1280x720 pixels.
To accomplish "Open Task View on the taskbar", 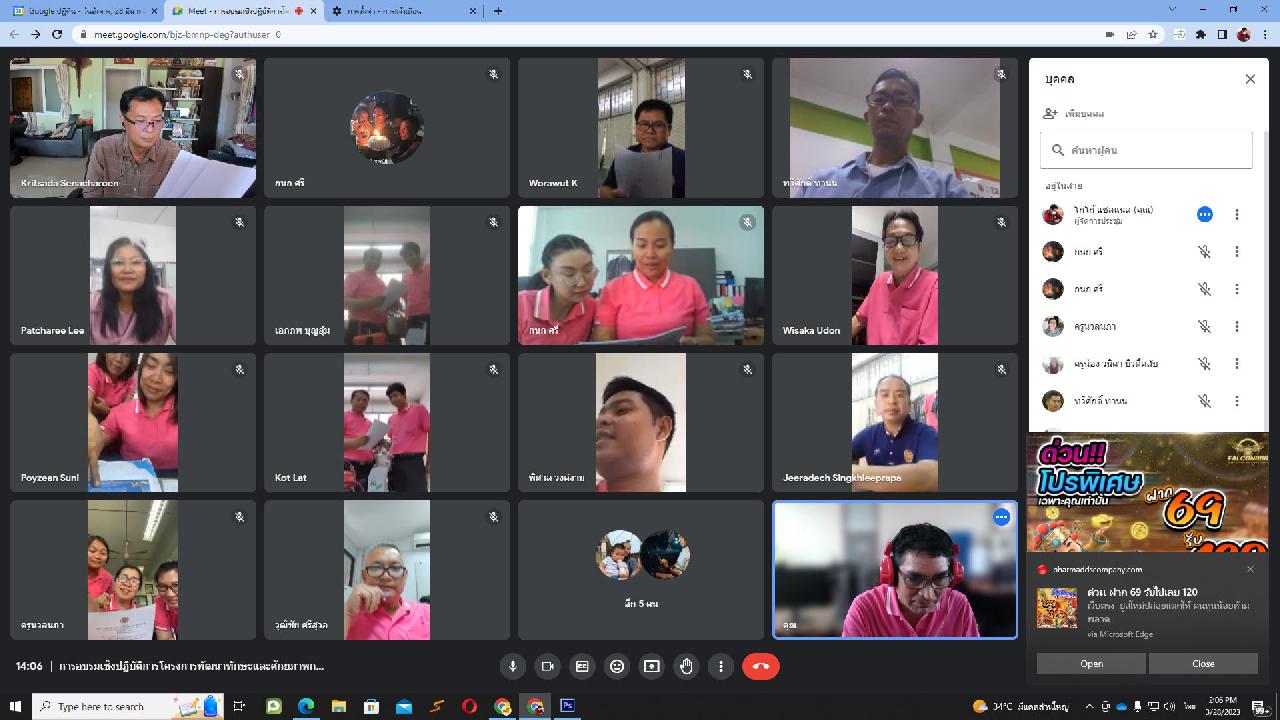I will (x=240, y=707).
